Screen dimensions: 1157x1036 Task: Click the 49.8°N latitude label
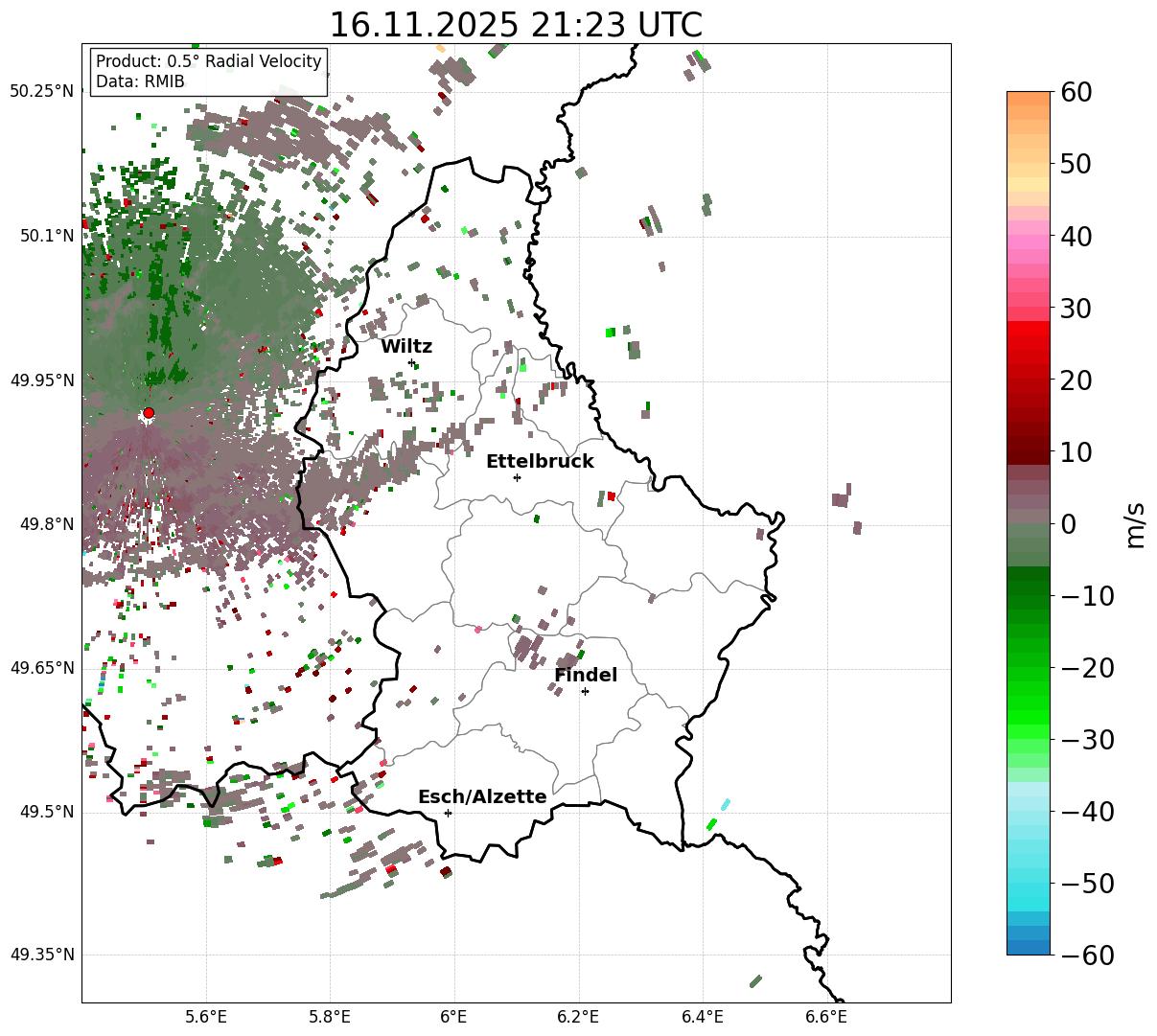[x=47, y=524]
